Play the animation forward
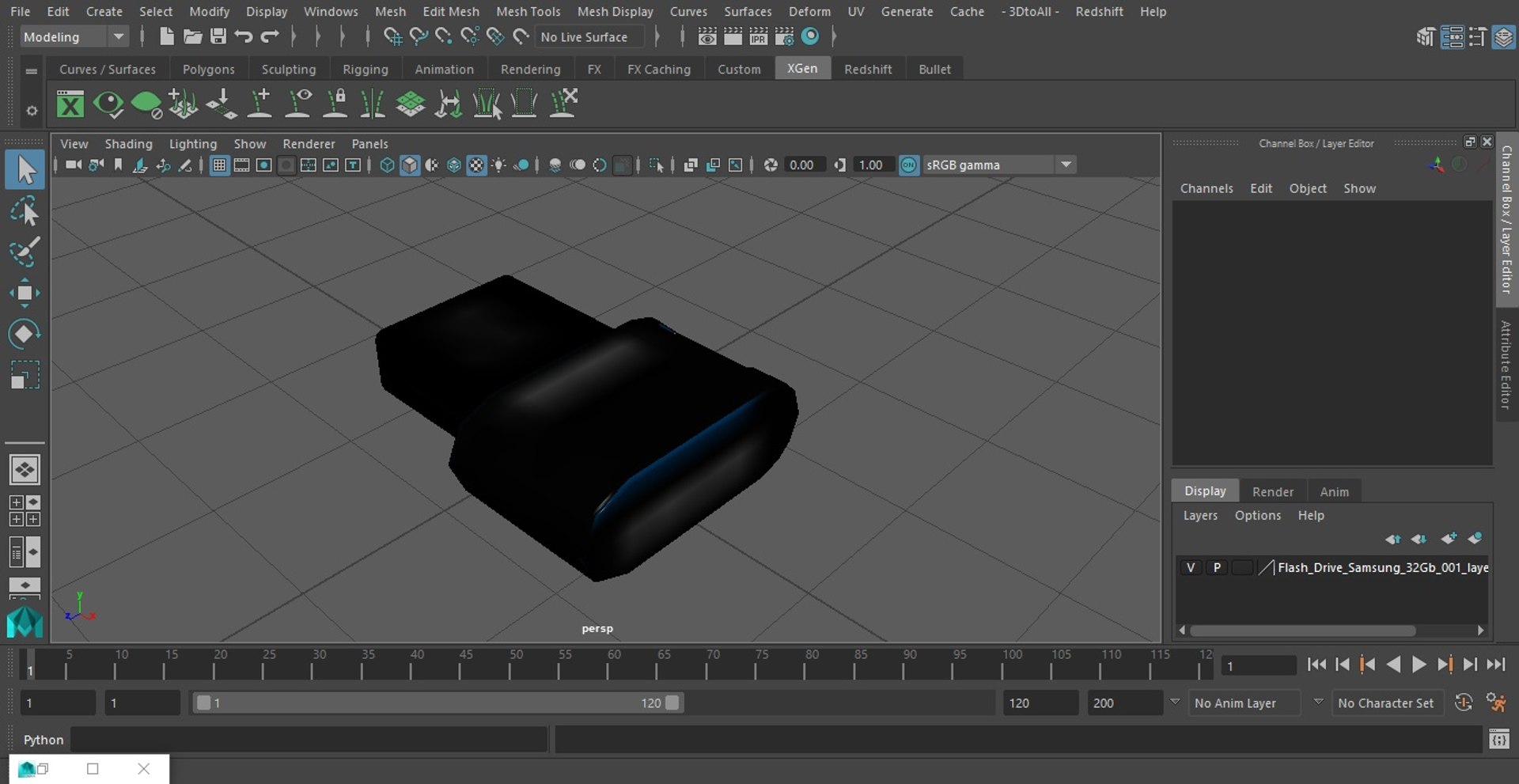Image resolution: width=1519 pixels, height=784 pixels. (1419, 665)
